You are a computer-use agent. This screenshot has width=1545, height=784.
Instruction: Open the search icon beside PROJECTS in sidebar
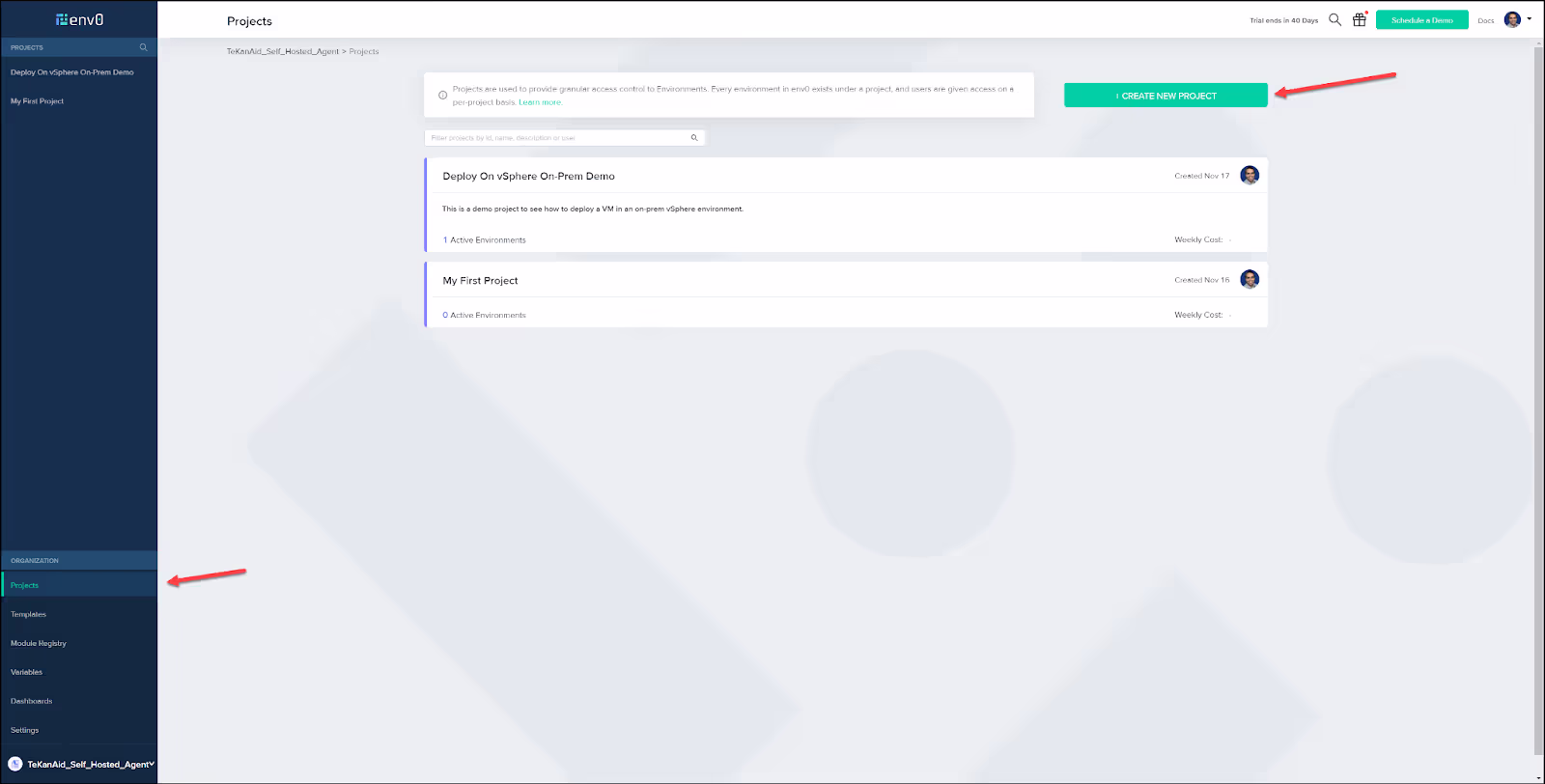tap(144, 47)
